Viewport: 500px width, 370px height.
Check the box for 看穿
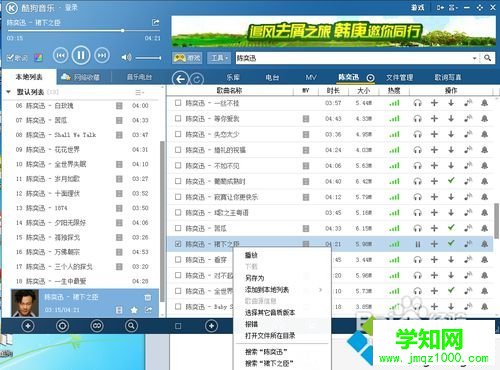(178, 259)
